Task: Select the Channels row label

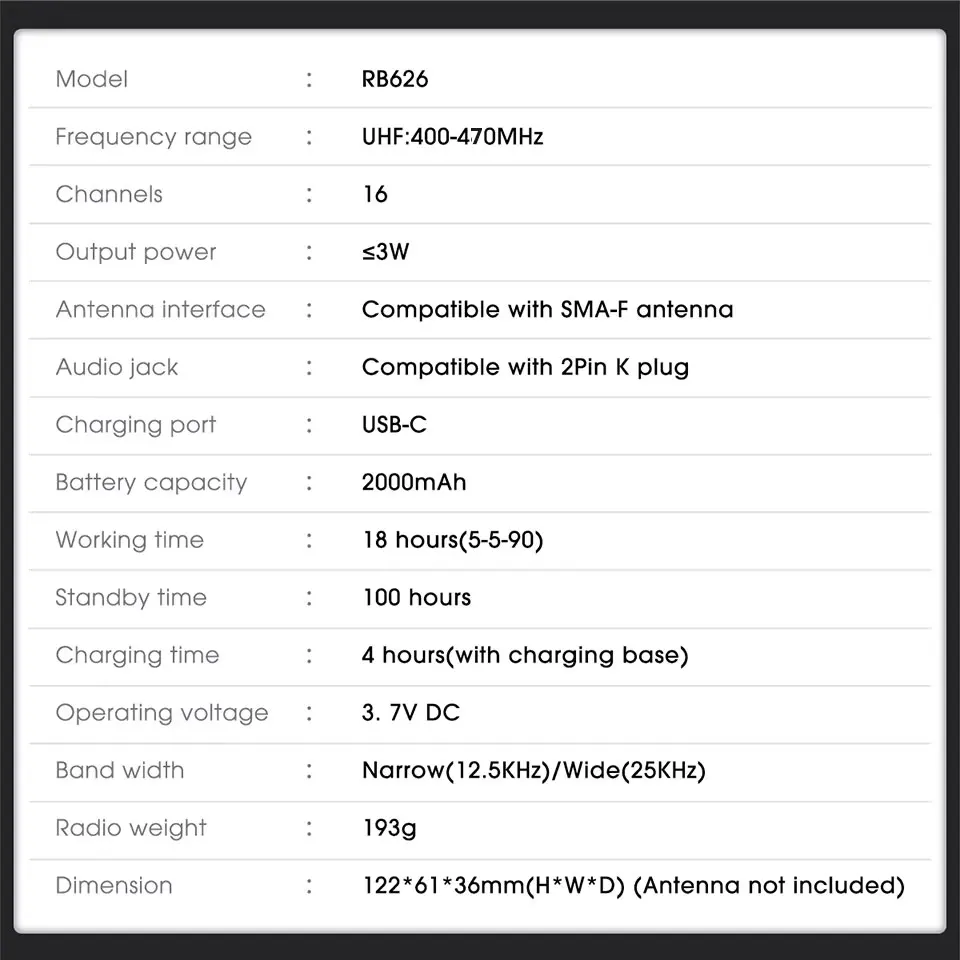Action: pos(109,194)
